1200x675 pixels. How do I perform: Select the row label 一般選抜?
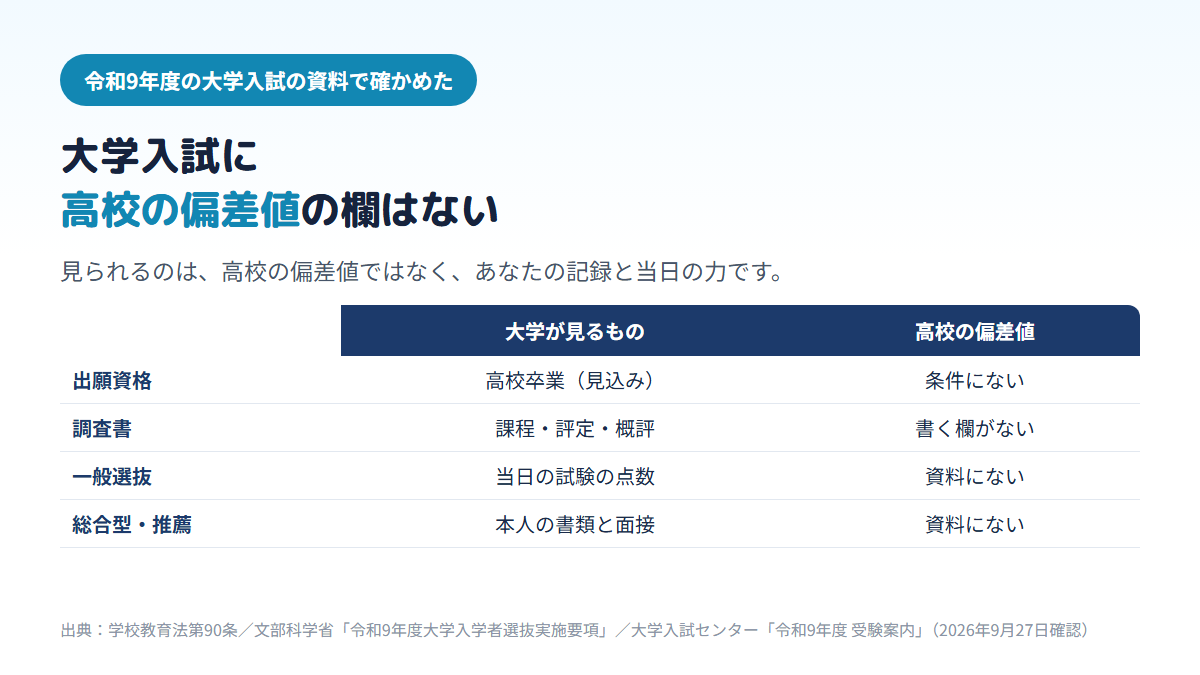[112, 476]
